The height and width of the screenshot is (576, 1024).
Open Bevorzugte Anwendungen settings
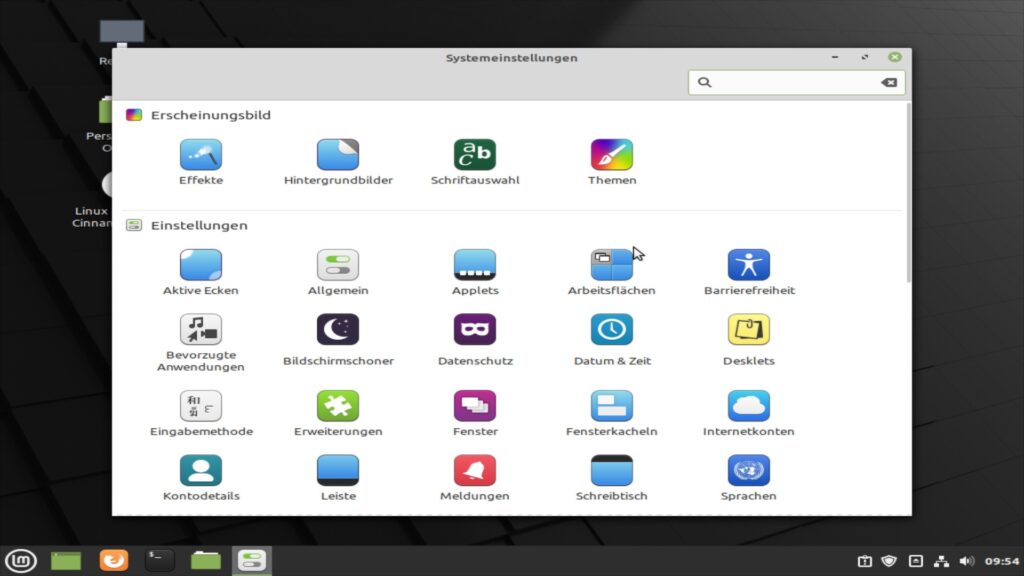click(x=201, y=343)
